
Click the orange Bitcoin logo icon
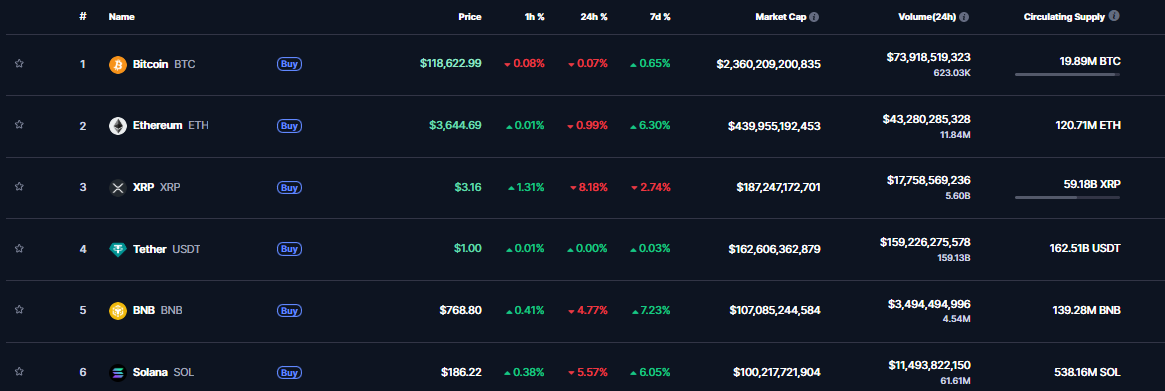click(117, 65)
